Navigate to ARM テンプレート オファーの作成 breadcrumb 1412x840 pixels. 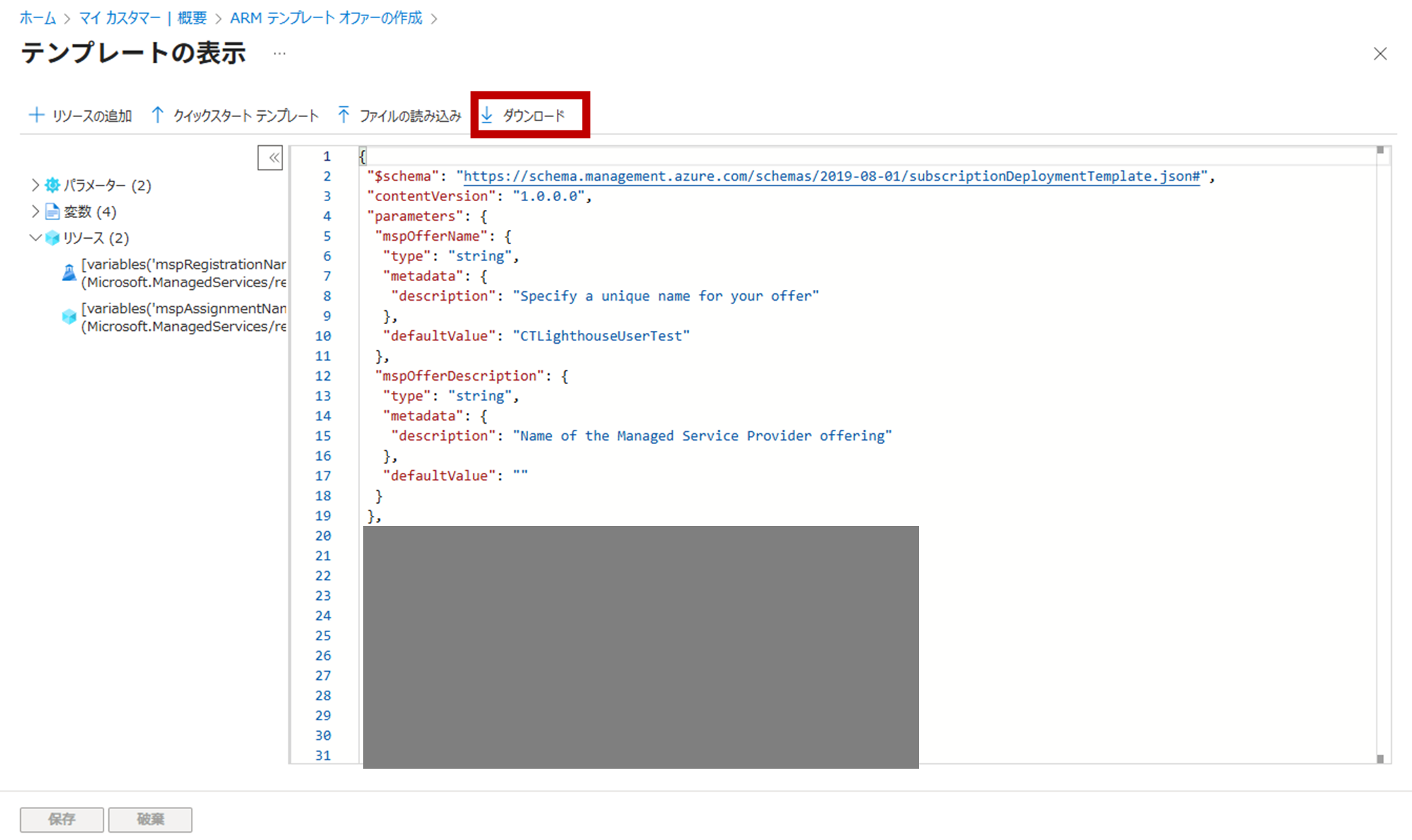coord(326,18)
